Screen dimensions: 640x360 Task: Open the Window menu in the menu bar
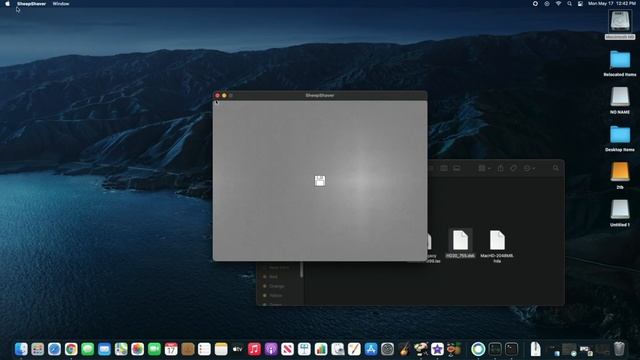(61, 4)
